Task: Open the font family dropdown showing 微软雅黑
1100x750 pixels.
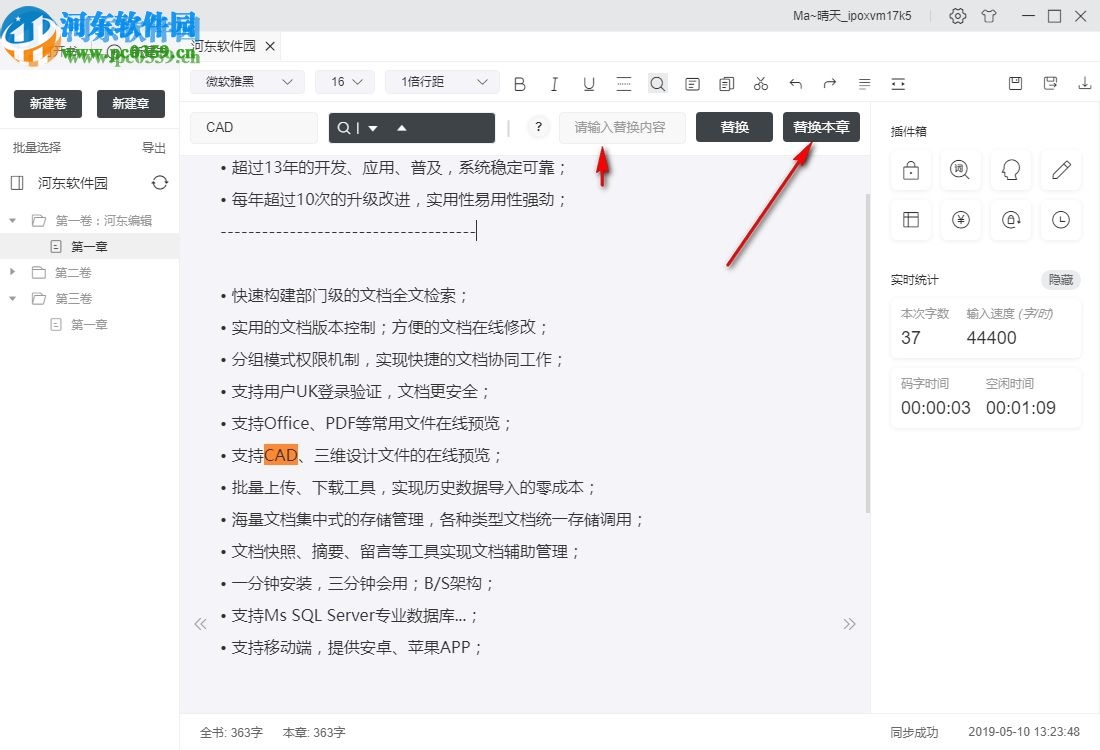Action: pyautogui.click(x=247, y=81)
